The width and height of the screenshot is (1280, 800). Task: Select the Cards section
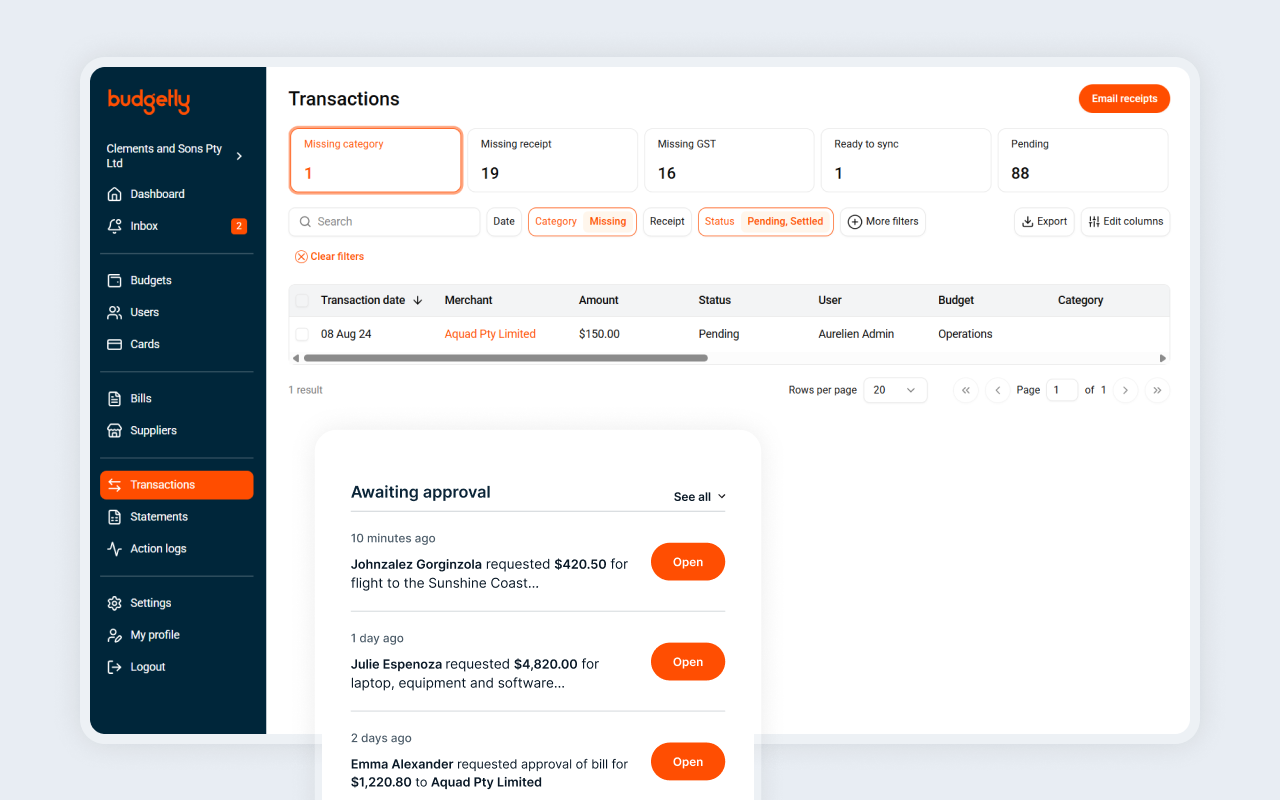144,343
